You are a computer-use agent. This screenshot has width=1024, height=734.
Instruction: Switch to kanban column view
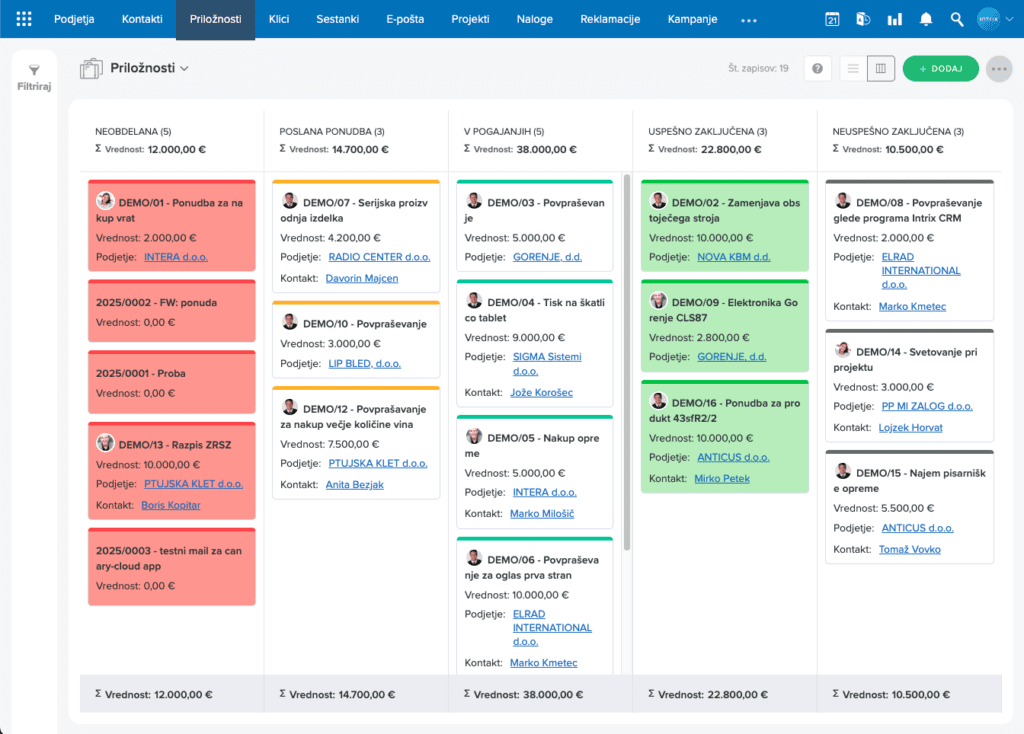(883, 68)
